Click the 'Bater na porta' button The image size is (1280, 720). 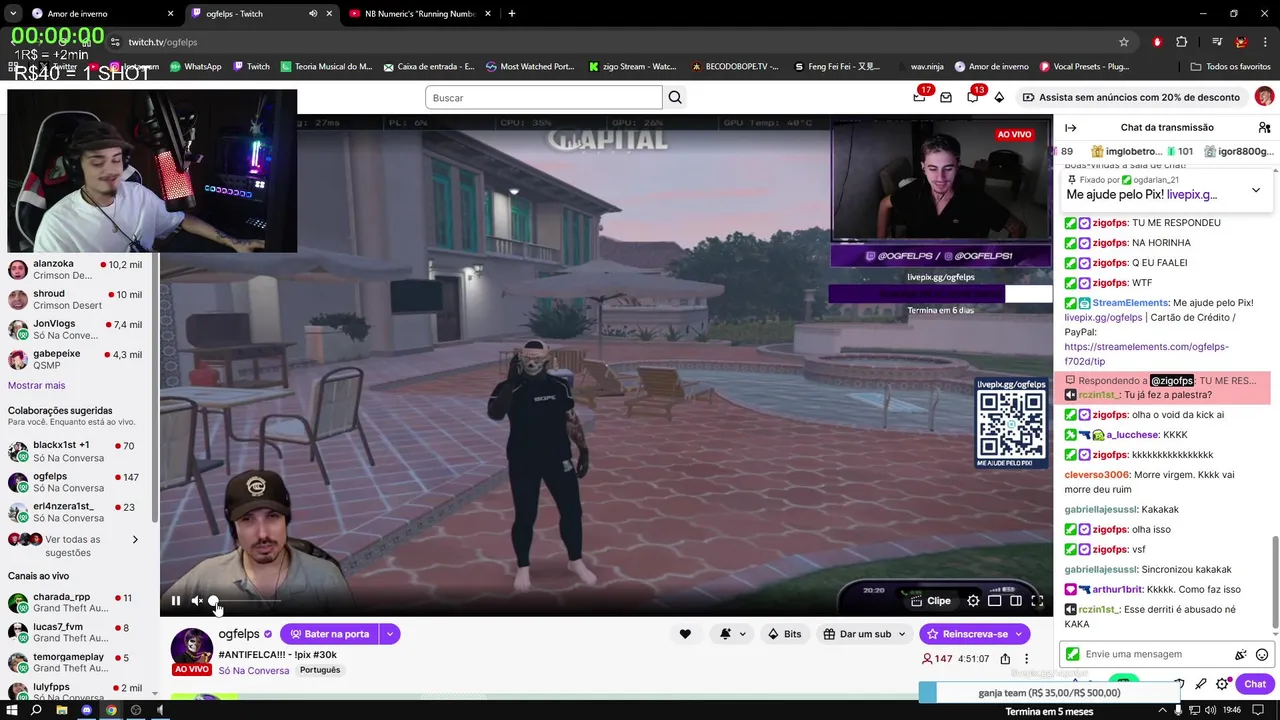click(329, 634)
